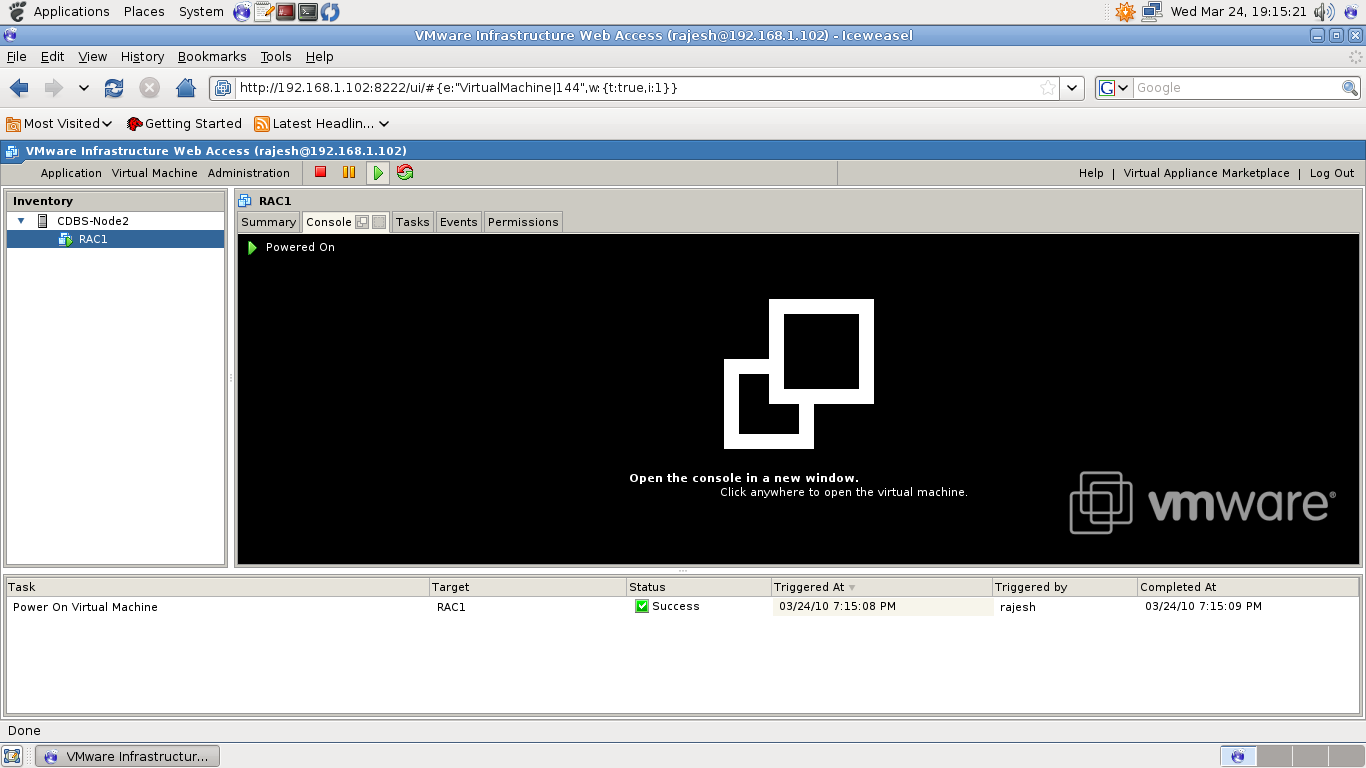Click the clock showing Wed Mar 24

tap(1238, 12)
